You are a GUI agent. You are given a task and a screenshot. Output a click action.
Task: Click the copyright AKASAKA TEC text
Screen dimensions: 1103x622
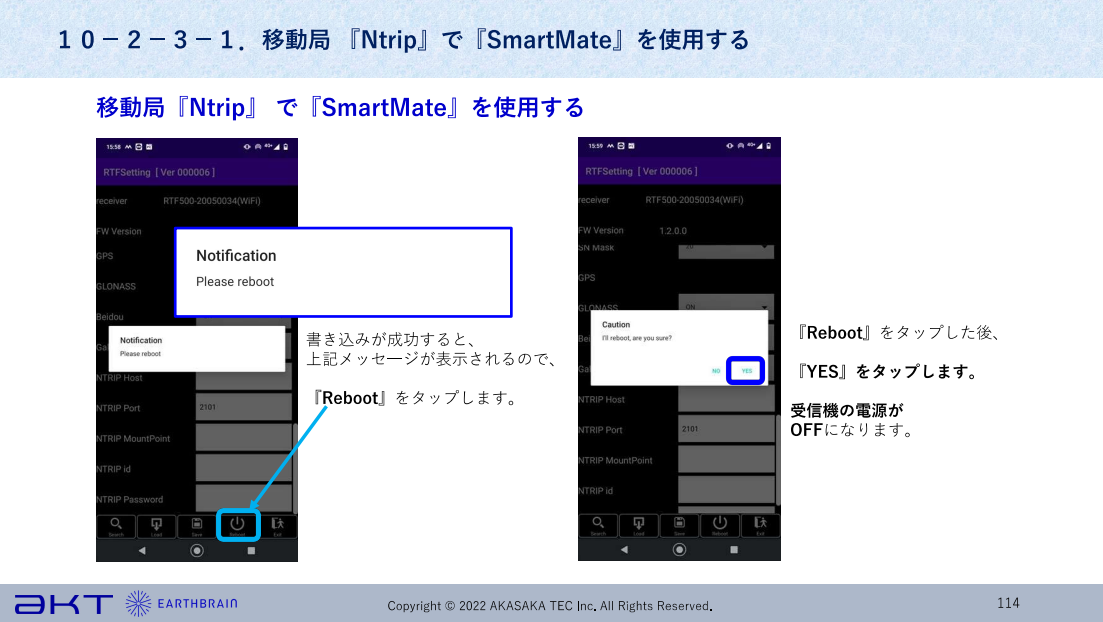click(x=550, y=606)
